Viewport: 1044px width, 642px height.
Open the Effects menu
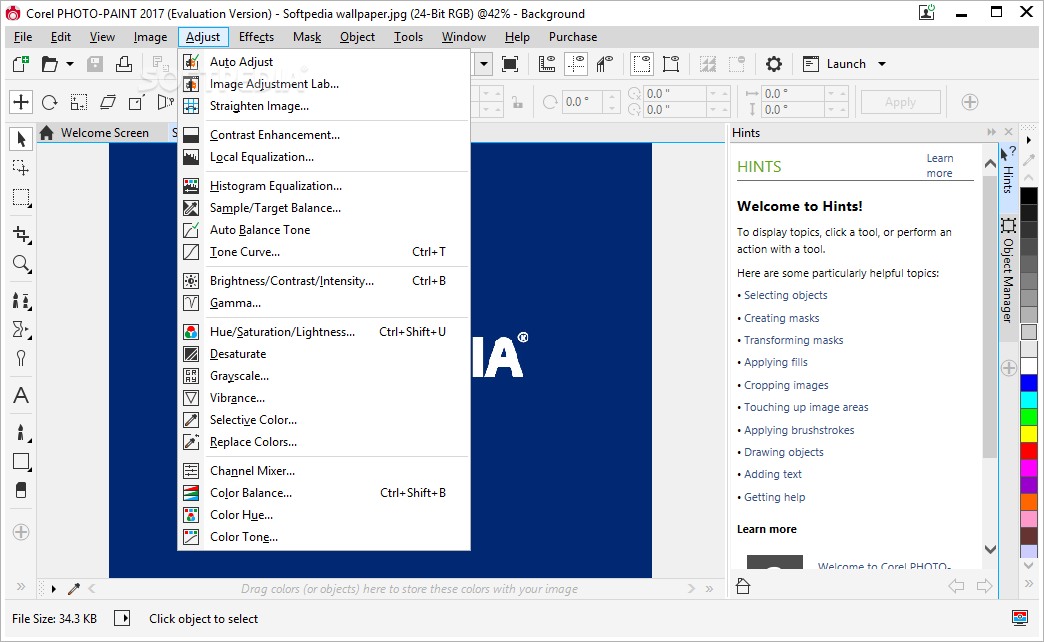(x=256, y=37)
